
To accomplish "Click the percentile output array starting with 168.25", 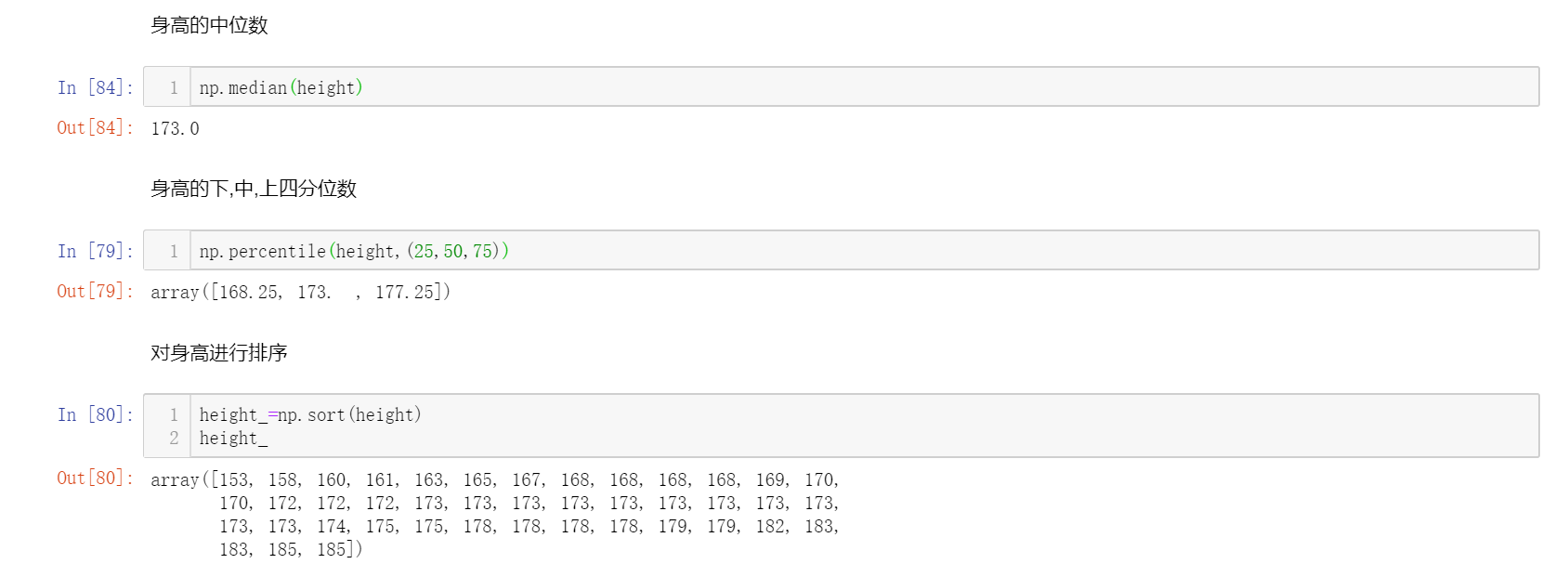I will pyautogui.click(x=300, y=292).
